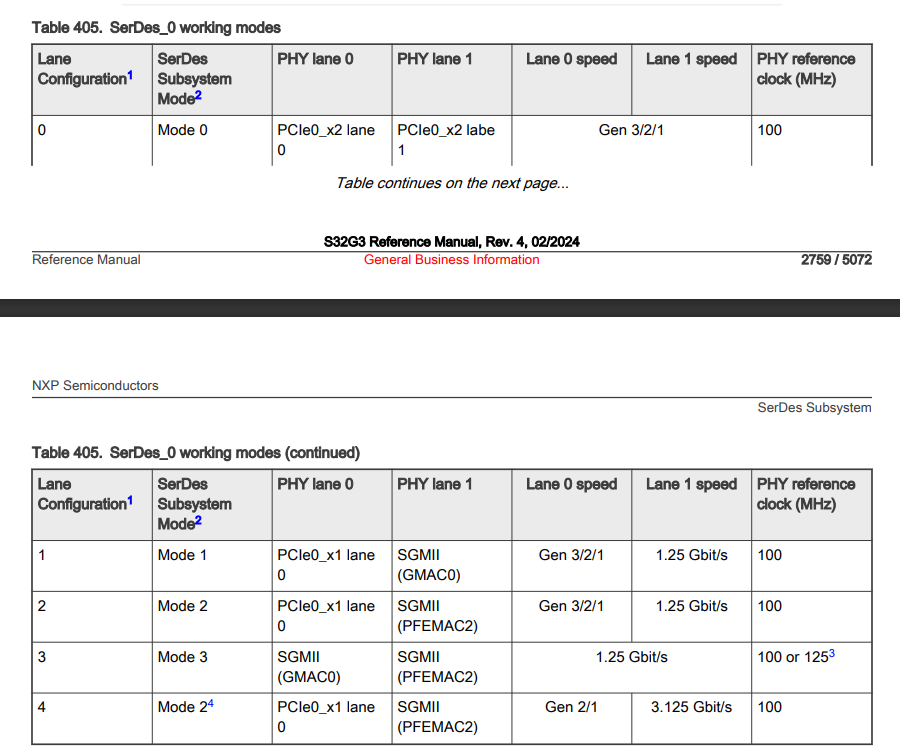The height and width of the screenshot is (756, 900).
Task: Follow footnote 3 beside '100 or 125'
Action: point(832,654)
